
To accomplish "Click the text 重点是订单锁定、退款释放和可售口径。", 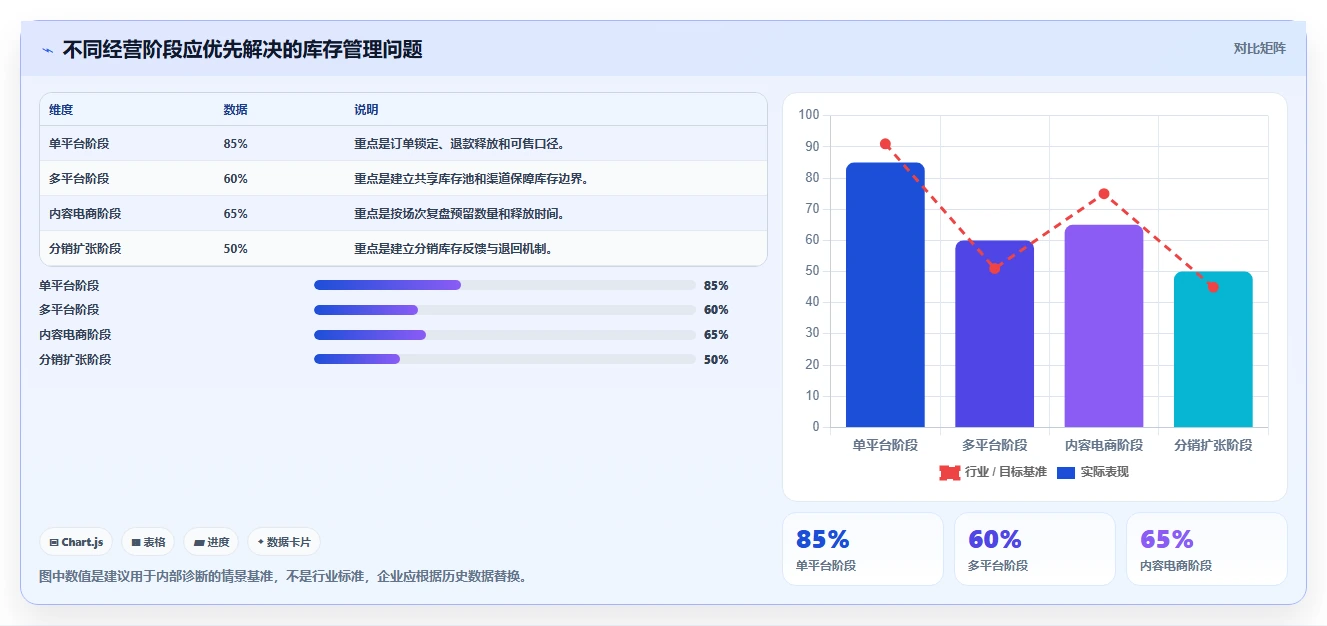I will coord(462,144).
